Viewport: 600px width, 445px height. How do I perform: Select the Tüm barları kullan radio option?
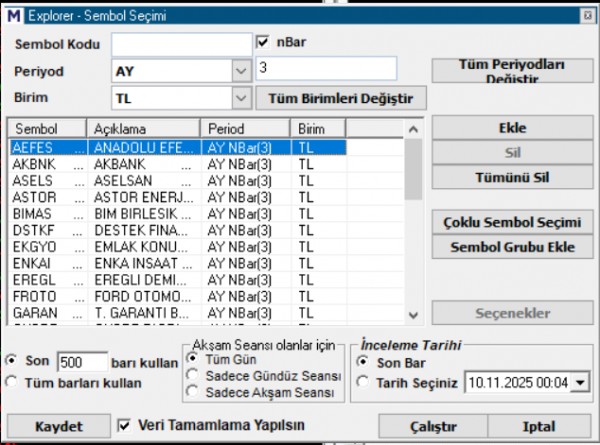click(x=12, y=381)
